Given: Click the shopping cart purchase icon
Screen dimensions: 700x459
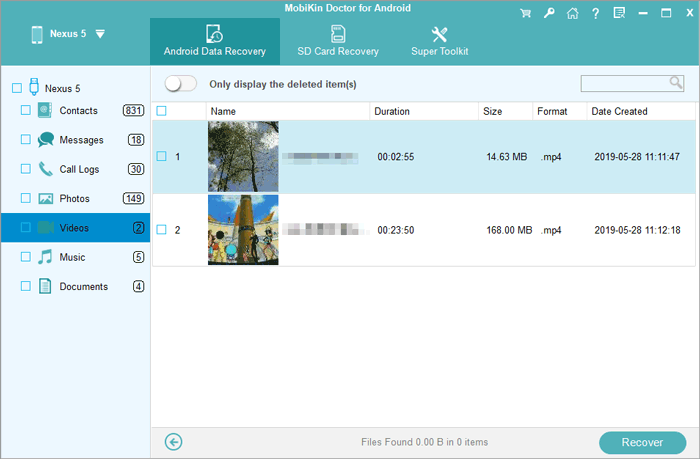Looking at the screenshot, I should [x=526, y=13].
